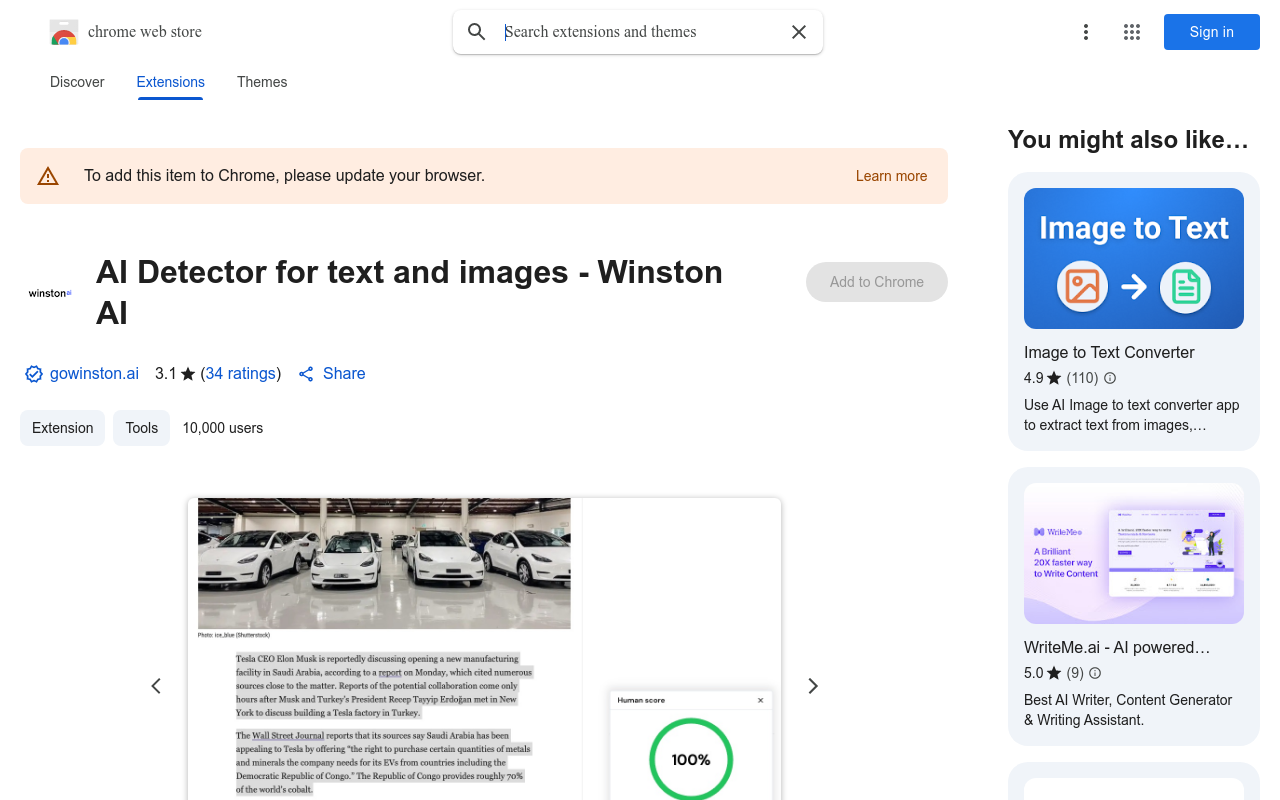
Task: Click the Chrome Web Store logo
Action: [x=64, y=32]
